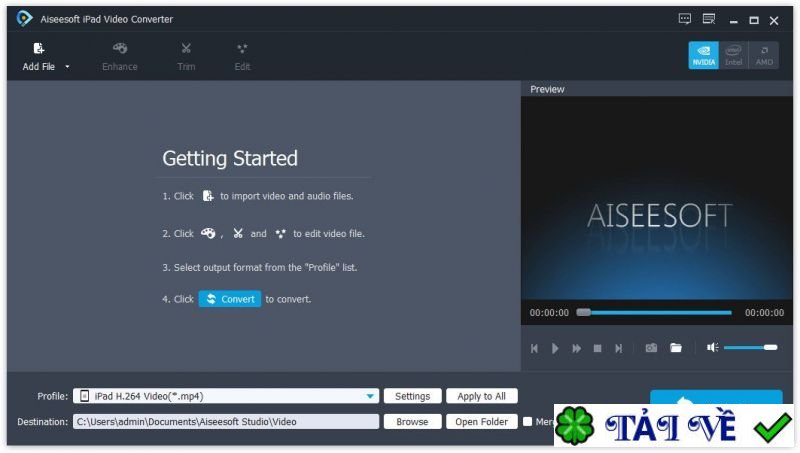The width and height of the screenshot is (800, 453).
Task: Open the menu list icon in title bar
Action: coord(709,19)
